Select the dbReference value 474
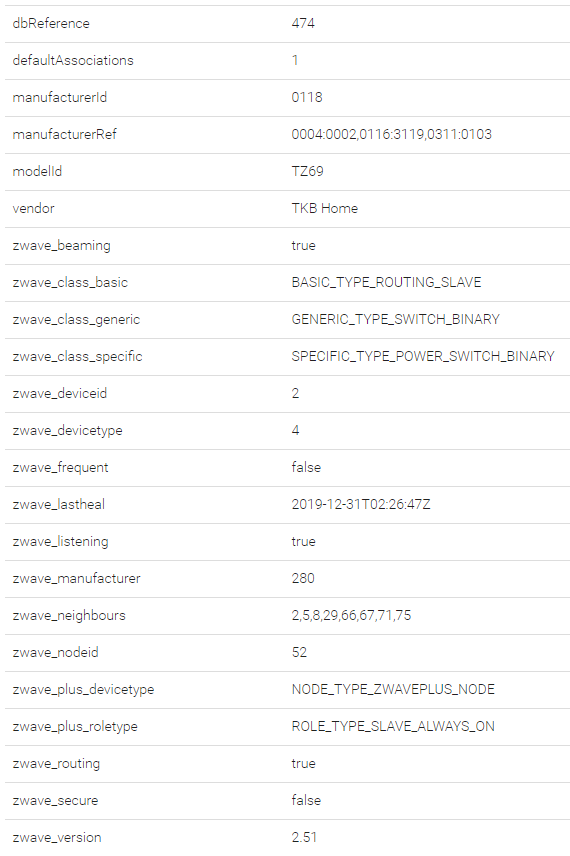570x856 pixels. 303,23
